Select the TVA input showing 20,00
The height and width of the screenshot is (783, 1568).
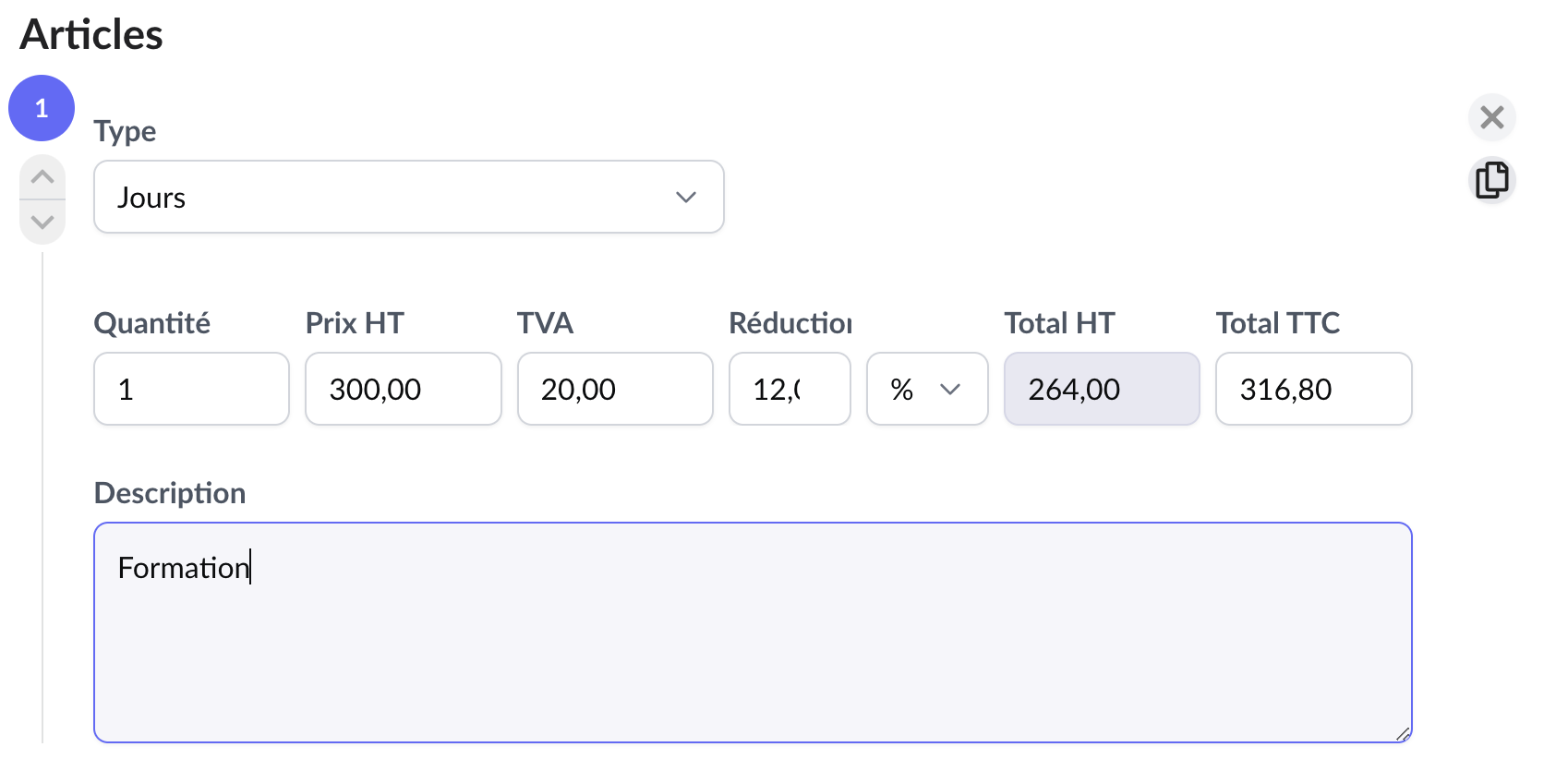coord(615,389)
